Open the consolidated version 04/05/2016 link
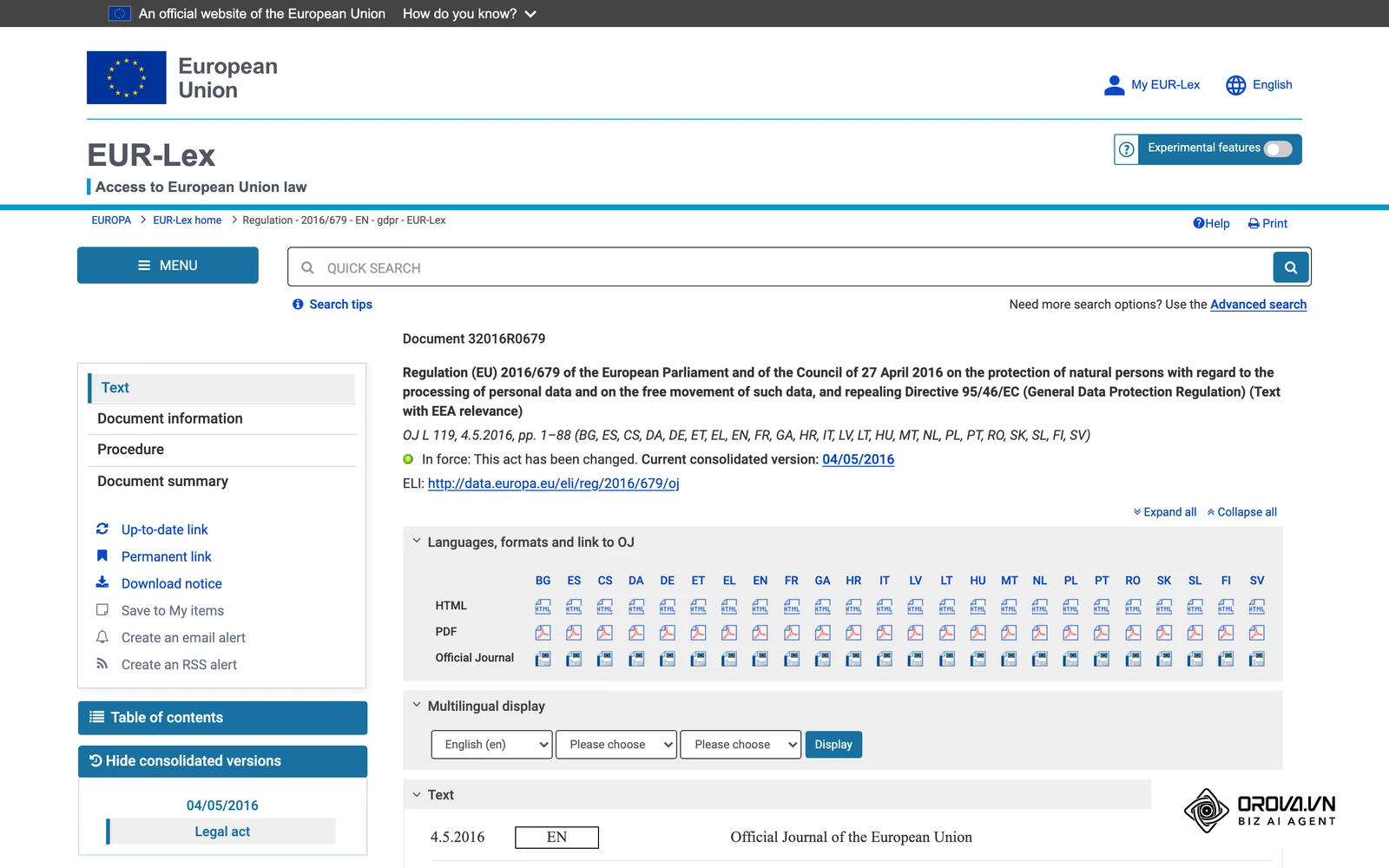1389x868 pixels. (x=858, y=459)
